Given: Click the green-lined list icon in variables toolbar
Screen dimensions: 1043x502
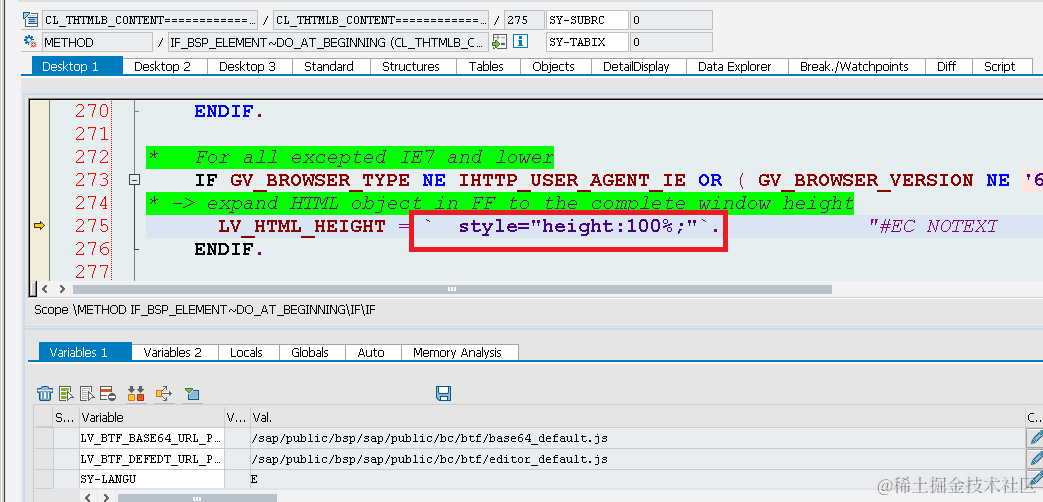Looking at the screenshot, I should 66,394.
